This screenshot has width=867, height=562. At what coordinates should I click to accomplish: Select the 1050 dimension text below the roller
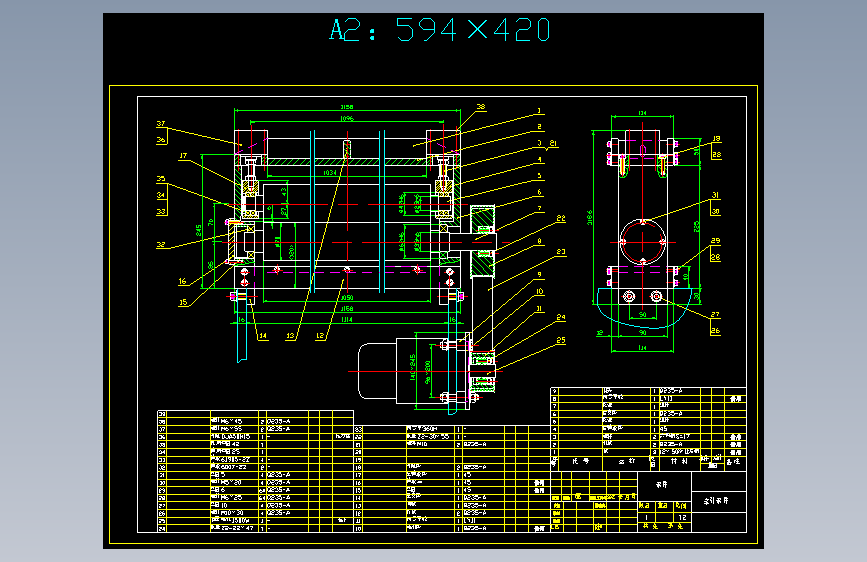pyautogui.click(x=347, y=298)
